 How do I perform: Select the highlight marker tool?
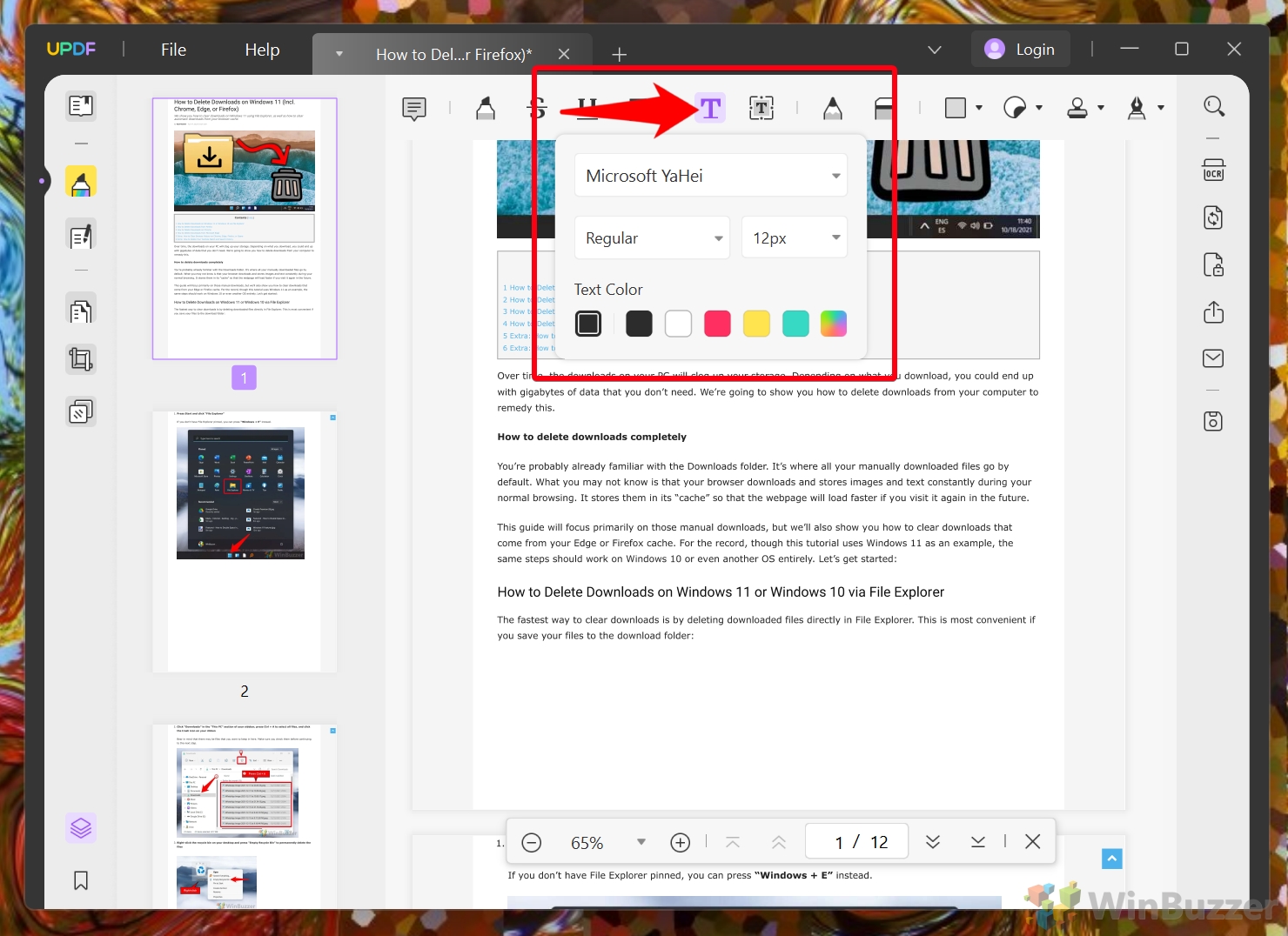486,109
